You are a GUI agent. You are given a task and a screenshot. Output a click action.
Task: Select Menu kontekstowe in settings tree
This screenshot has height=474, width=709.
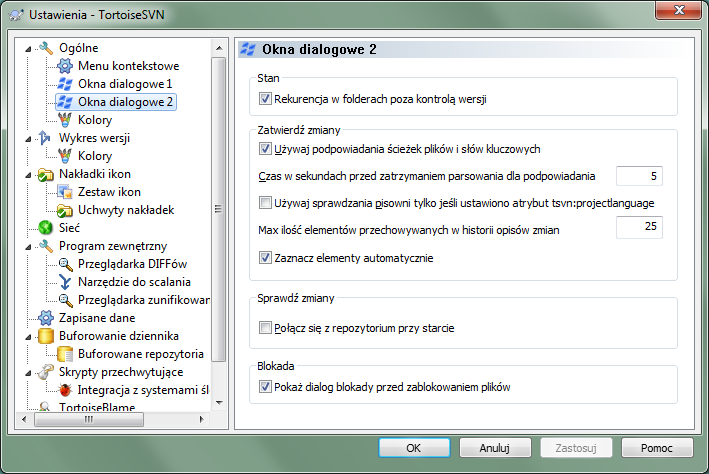(x=128, y=66)
